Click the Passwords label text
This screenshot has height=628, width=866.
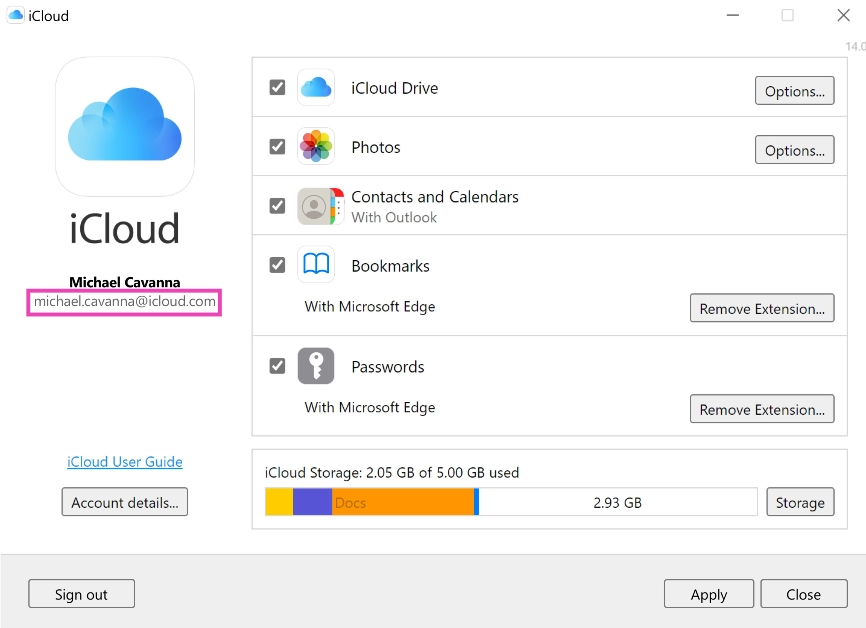tap(388, 367)
